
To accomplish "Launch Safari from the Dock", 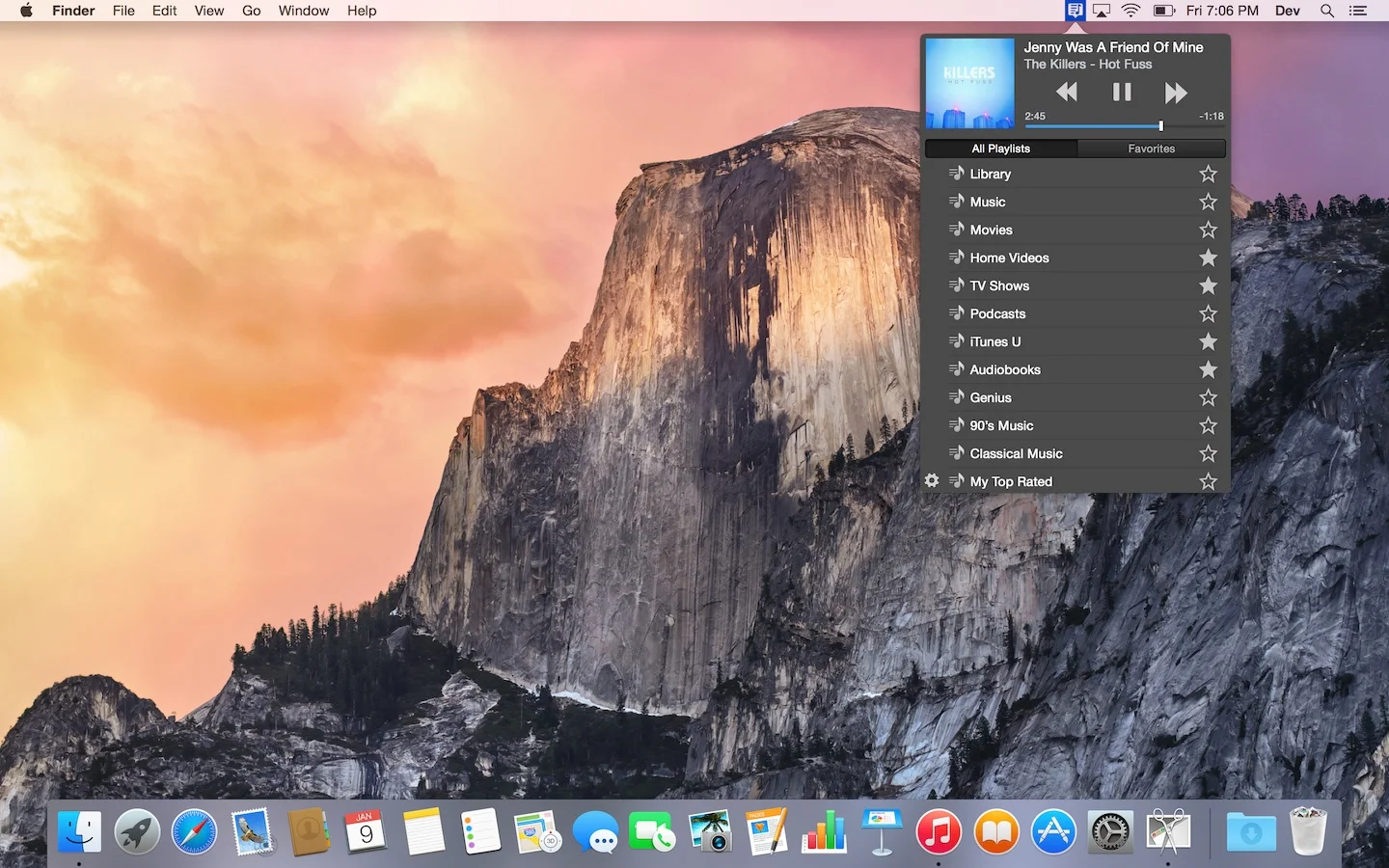I will [x=195, y=831].
